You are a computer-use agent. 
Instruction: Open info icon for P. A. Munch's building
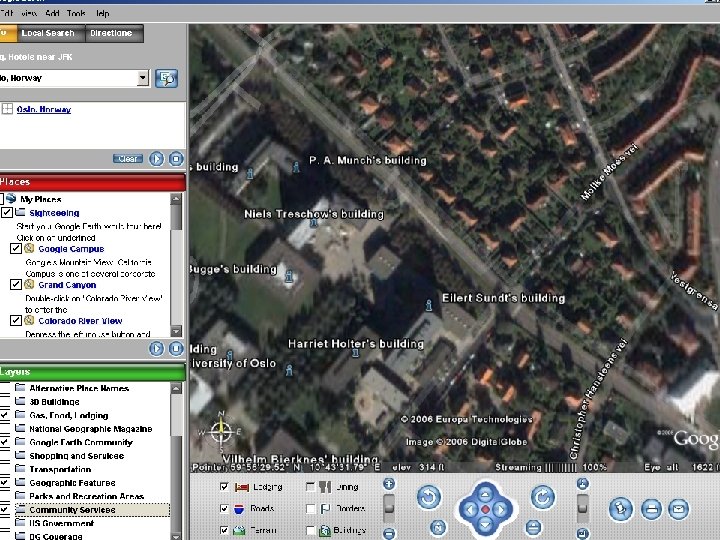pyautogui.click(x=296, y=167)
